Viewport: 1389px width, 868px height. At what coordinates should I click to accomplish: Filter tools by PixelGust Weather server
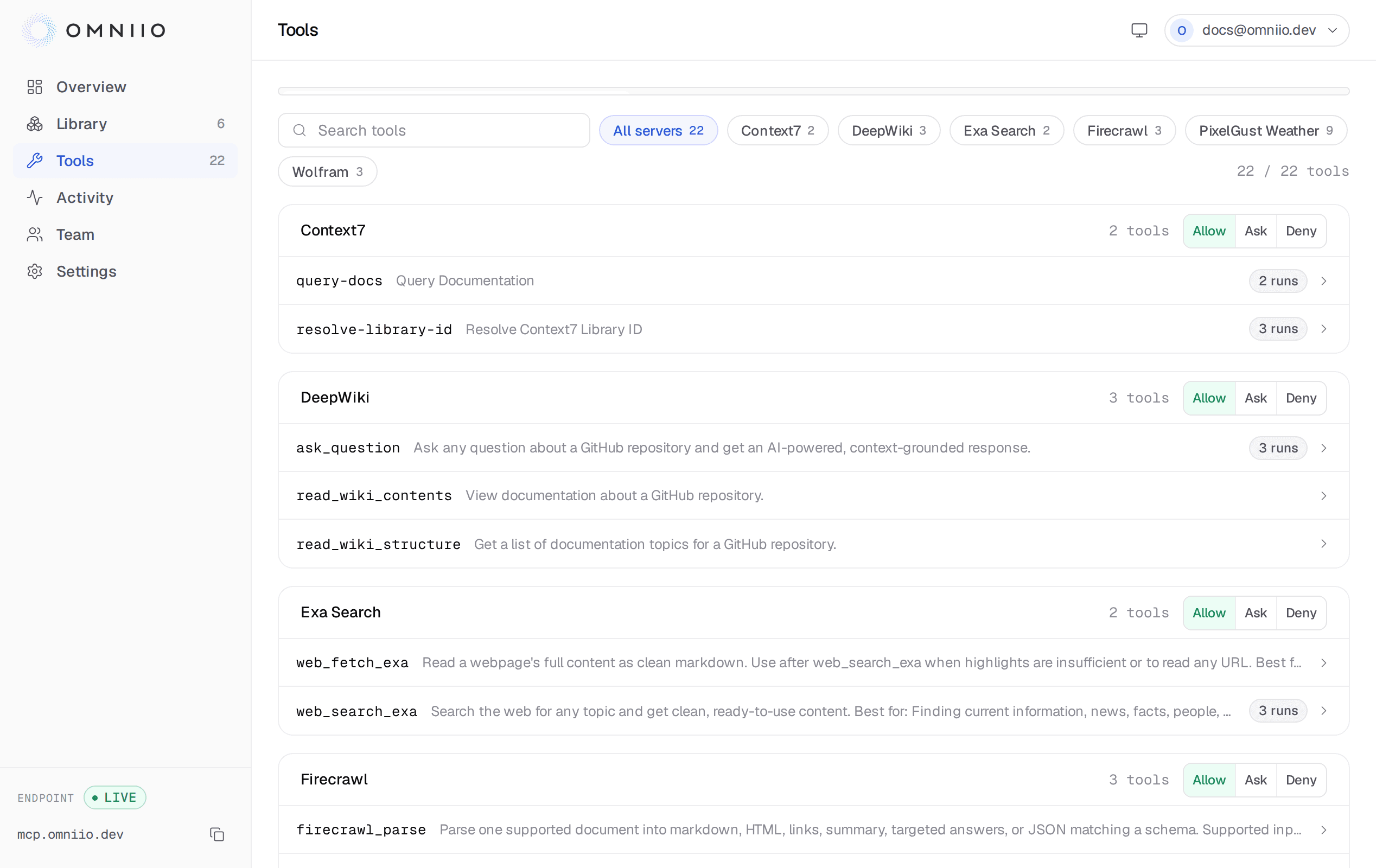click(x=1266, y=130)
